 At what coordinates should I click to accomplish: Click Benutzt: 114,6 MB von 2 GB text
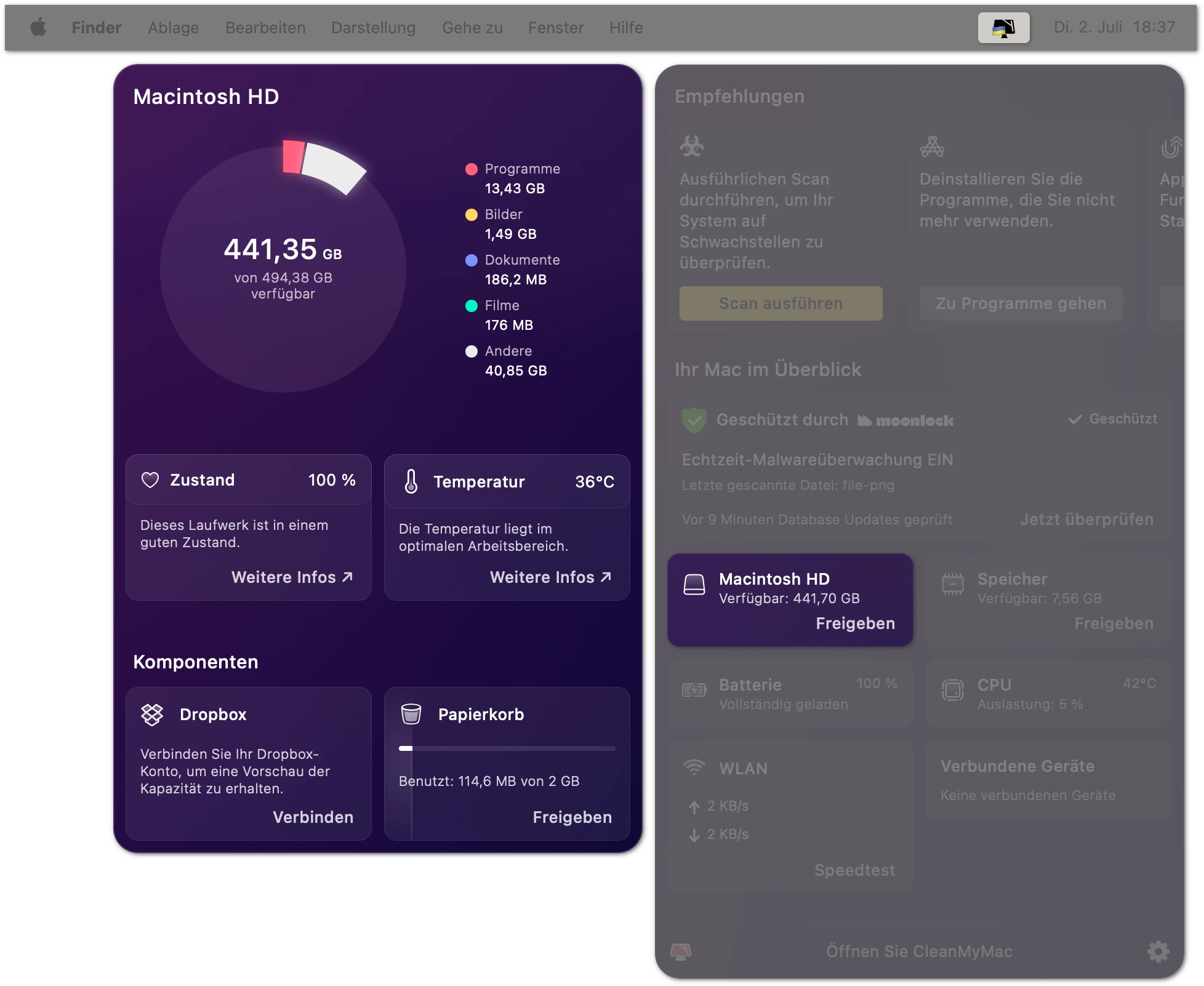click(489, 782)
